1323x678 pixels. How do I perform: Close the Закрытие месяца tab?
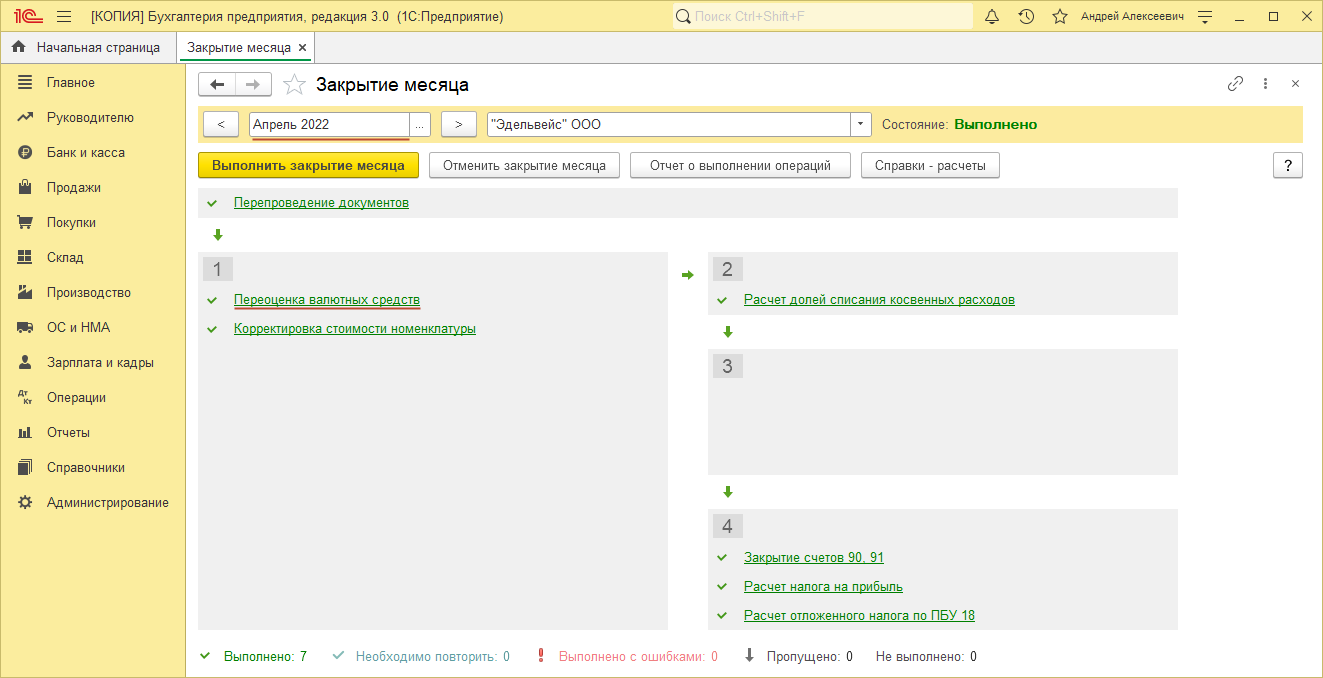(303, 48)
